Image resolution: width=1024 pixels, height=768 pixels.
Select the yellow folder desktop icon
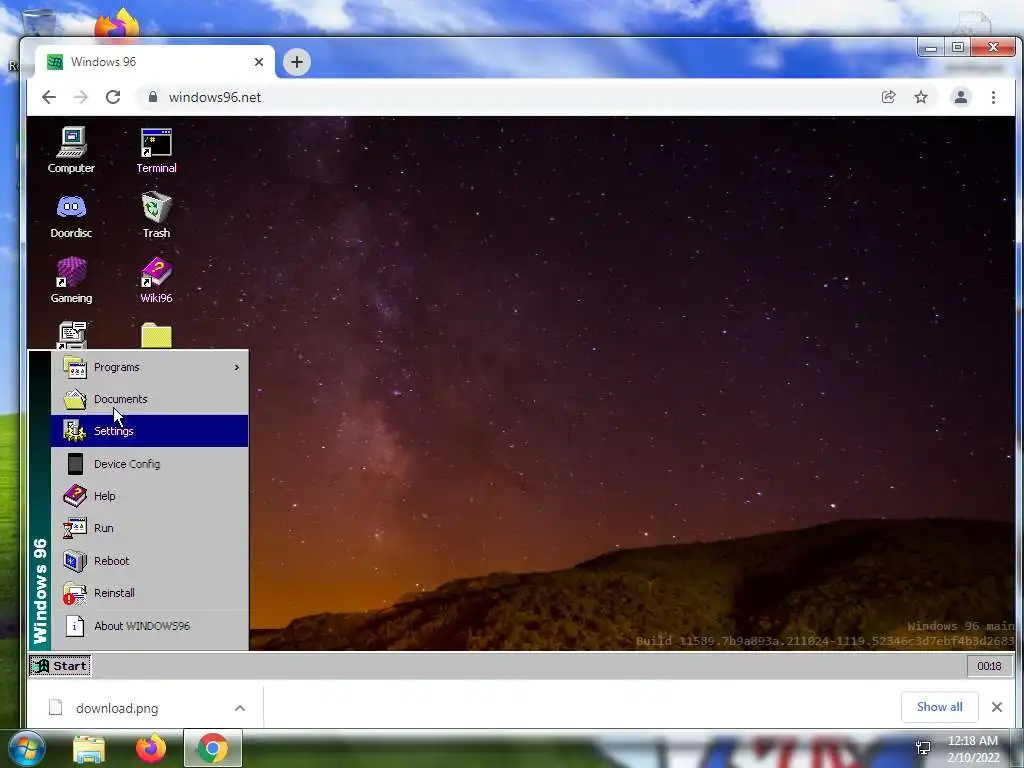click(156, 336)
